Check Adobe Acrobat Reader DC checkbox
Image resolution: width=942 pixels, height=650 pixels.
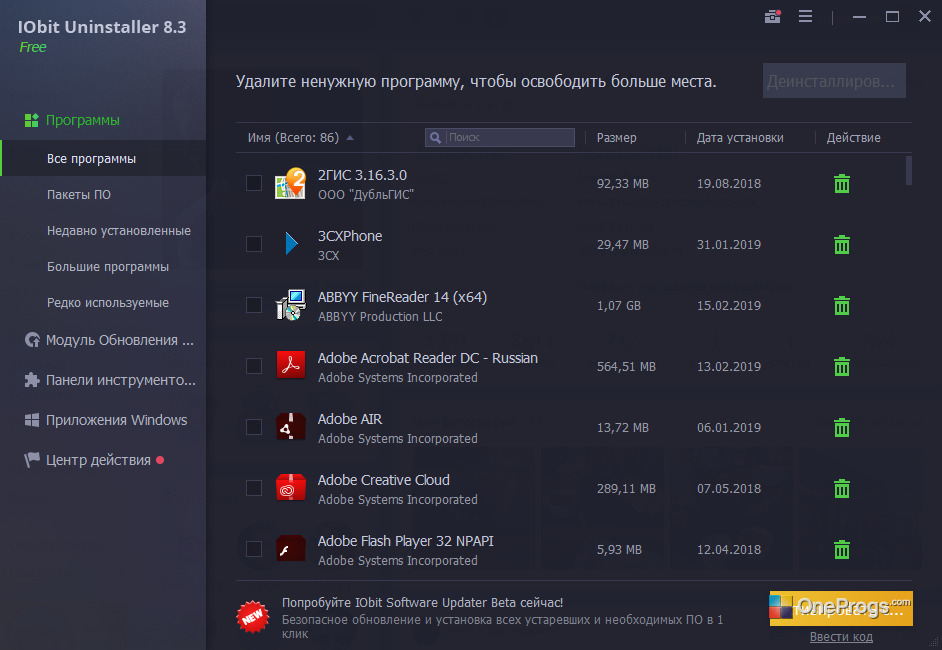pyautogui.click(x=254, y=366)
